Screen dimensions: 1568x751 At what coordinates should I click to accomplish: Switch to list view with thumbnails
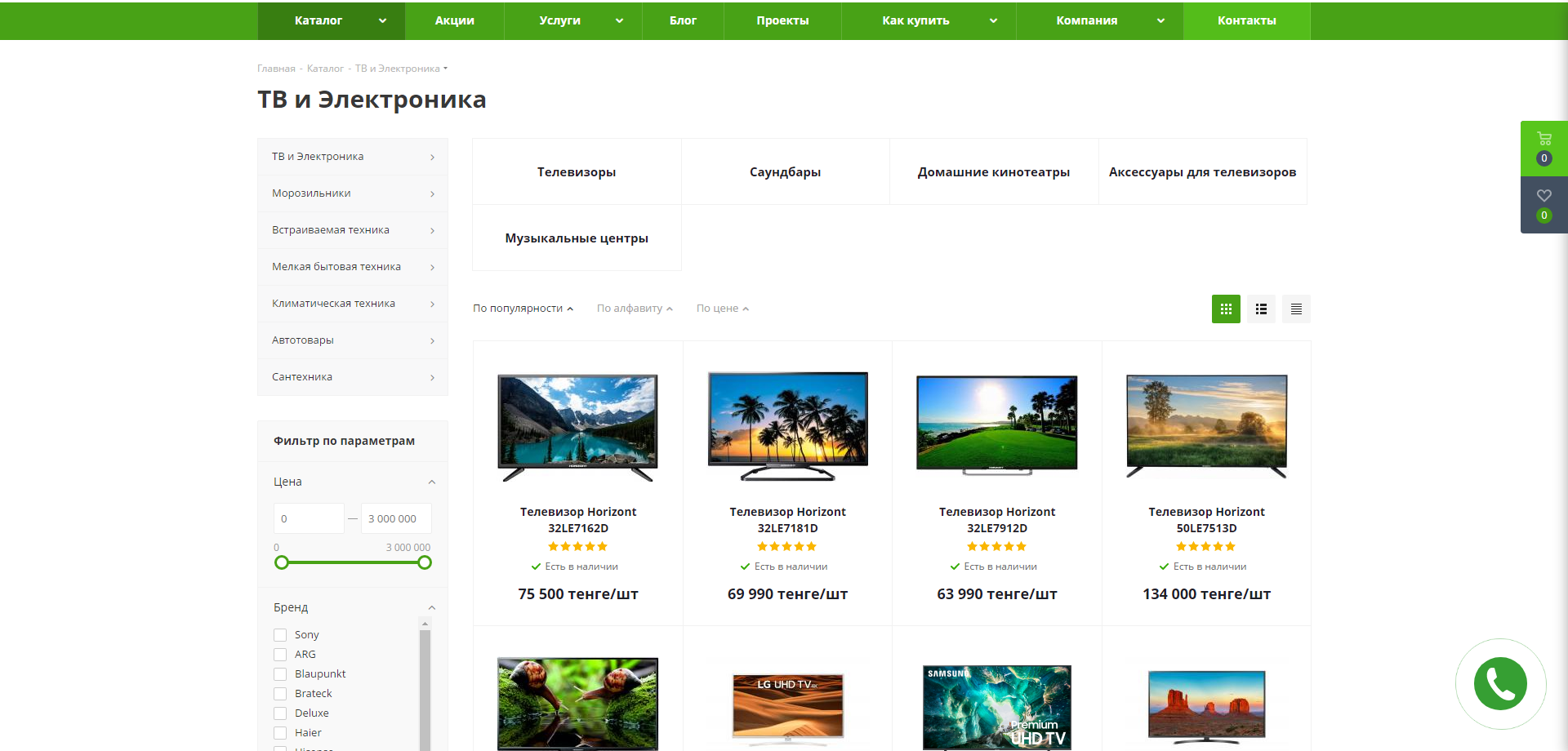coord(1261,309)
